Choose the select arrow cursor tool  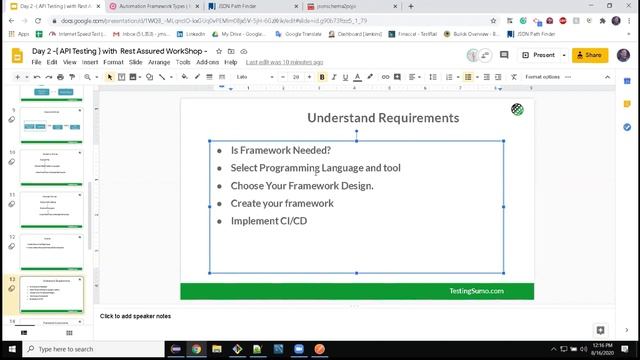[x=109, y=77]
